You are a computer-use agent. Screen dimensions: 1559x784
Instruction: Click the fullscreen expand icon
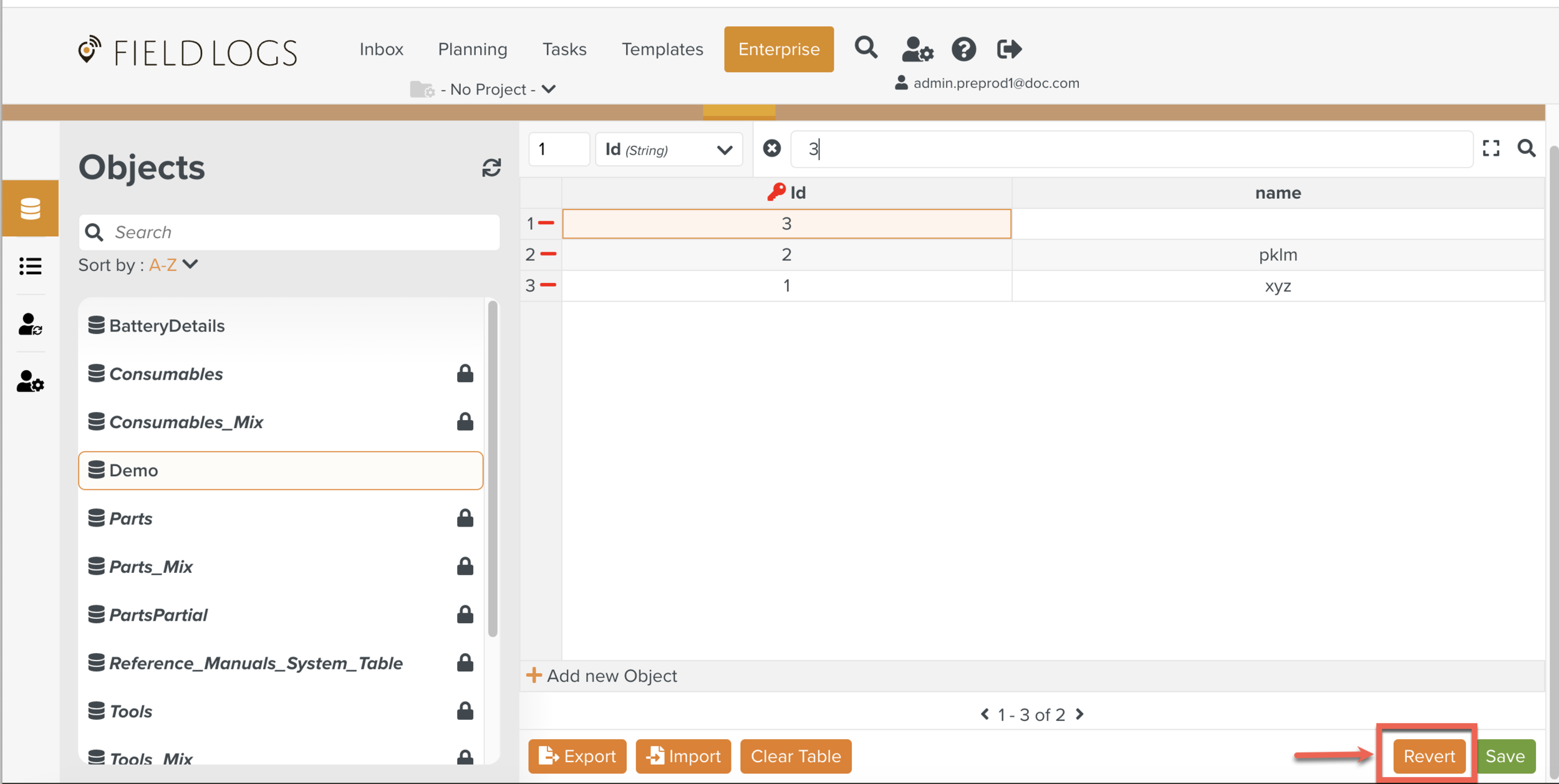point(1490,148)
